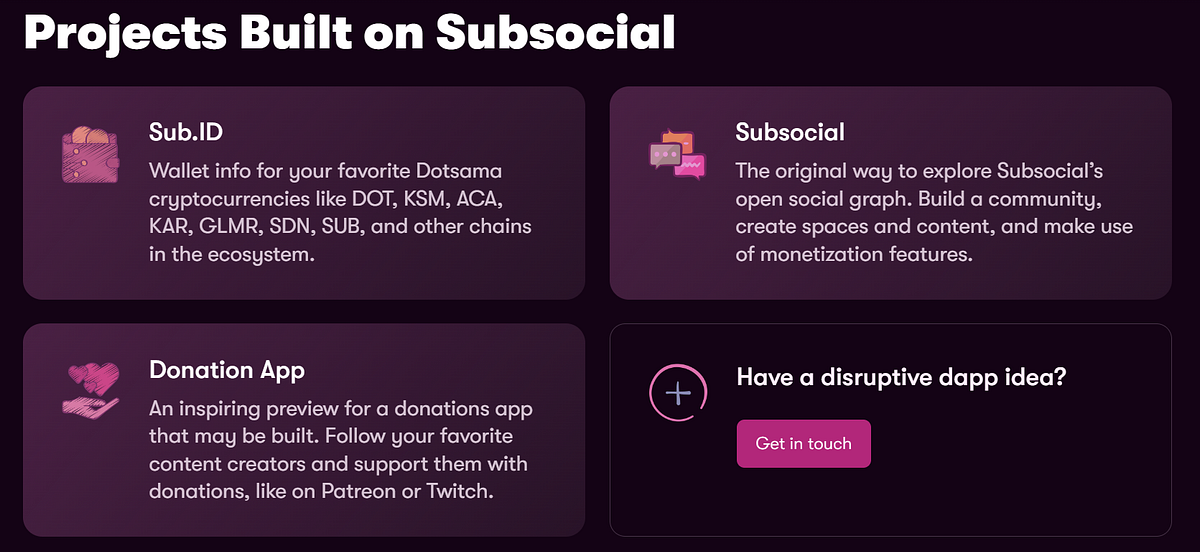The image size is (1200, 552).
Task: Click the Donation App hearts icon
Action: click(90, 390)
